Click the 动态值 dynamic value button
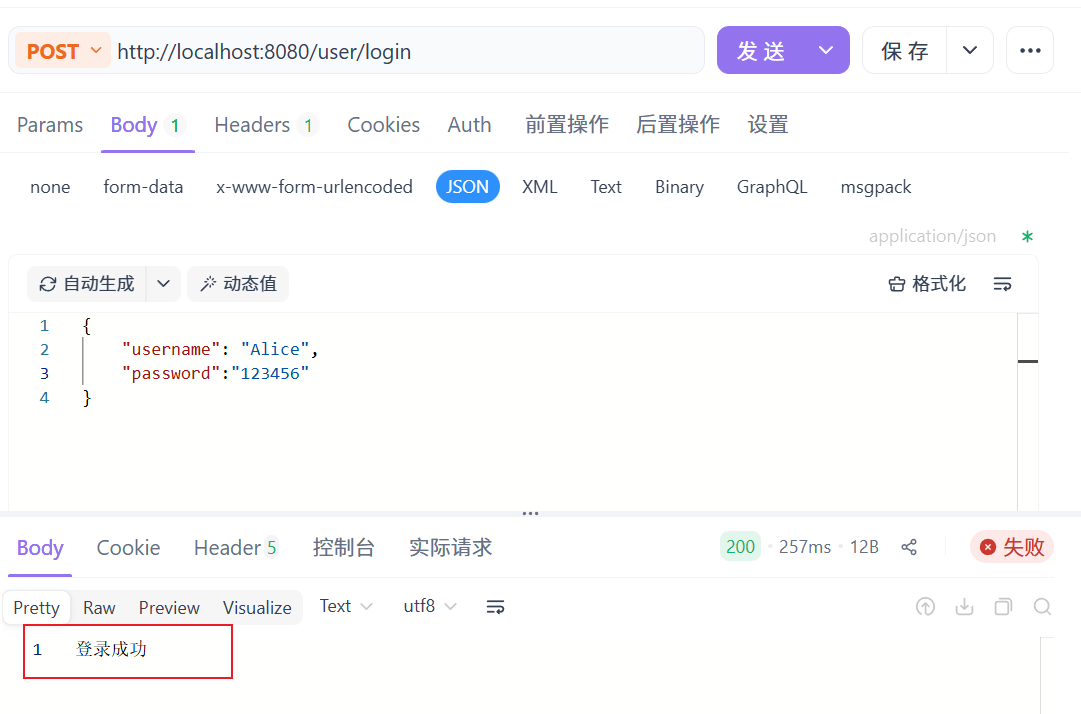The image size is (1081, 714). point(238,284)
